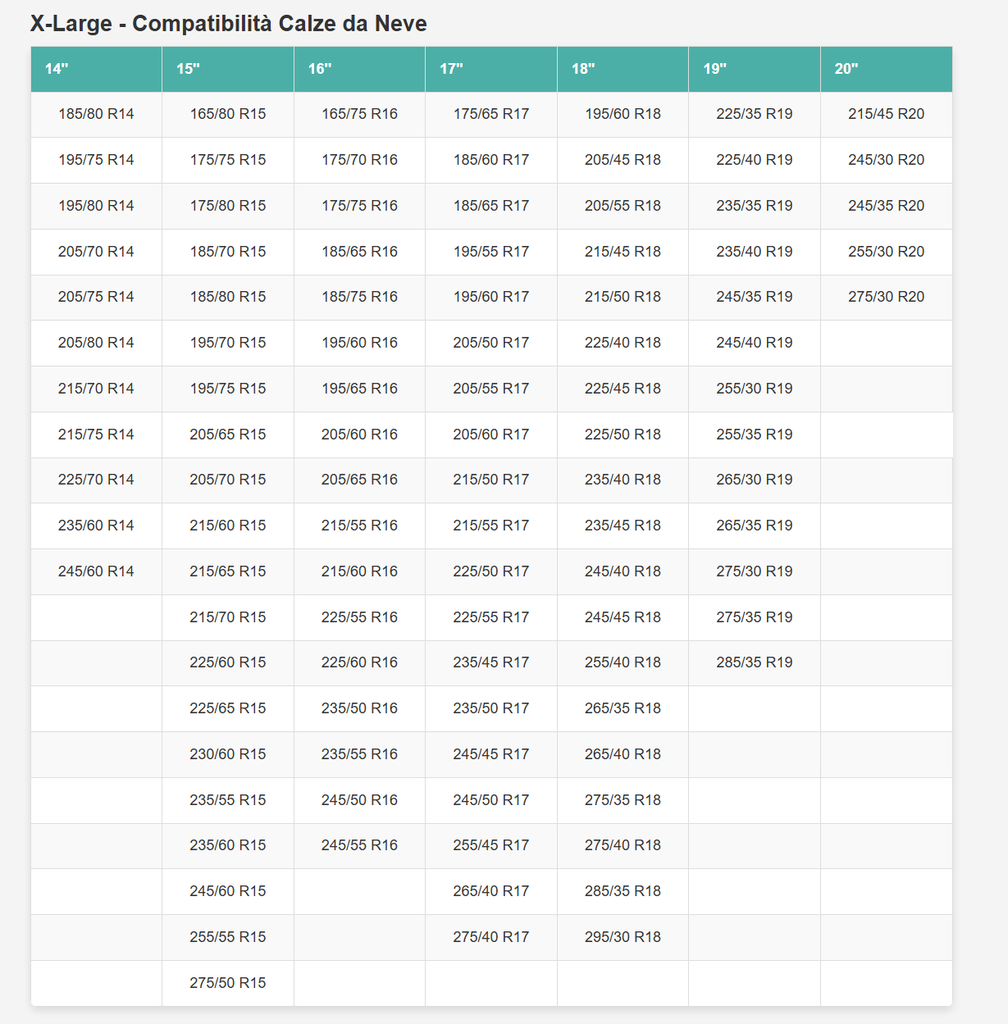Click tire size 230/60 R15
1008x1024 pixels.
click(228, 754)
